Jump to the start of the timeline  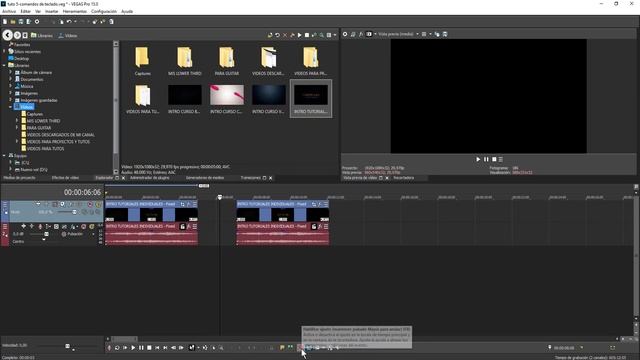[157, 348]
